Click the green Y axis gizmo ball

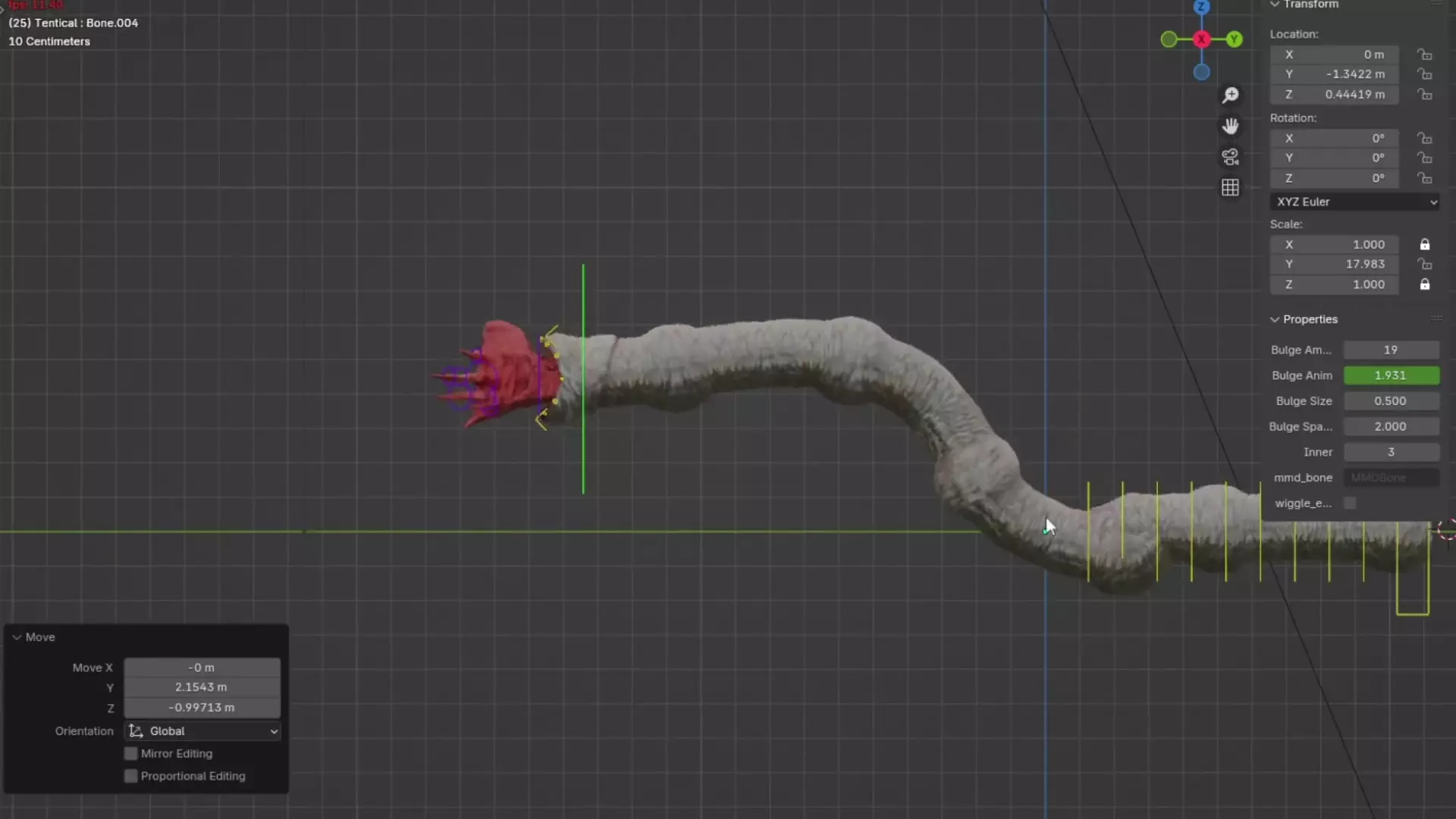pyautogui.click(x=1235, y=39)
